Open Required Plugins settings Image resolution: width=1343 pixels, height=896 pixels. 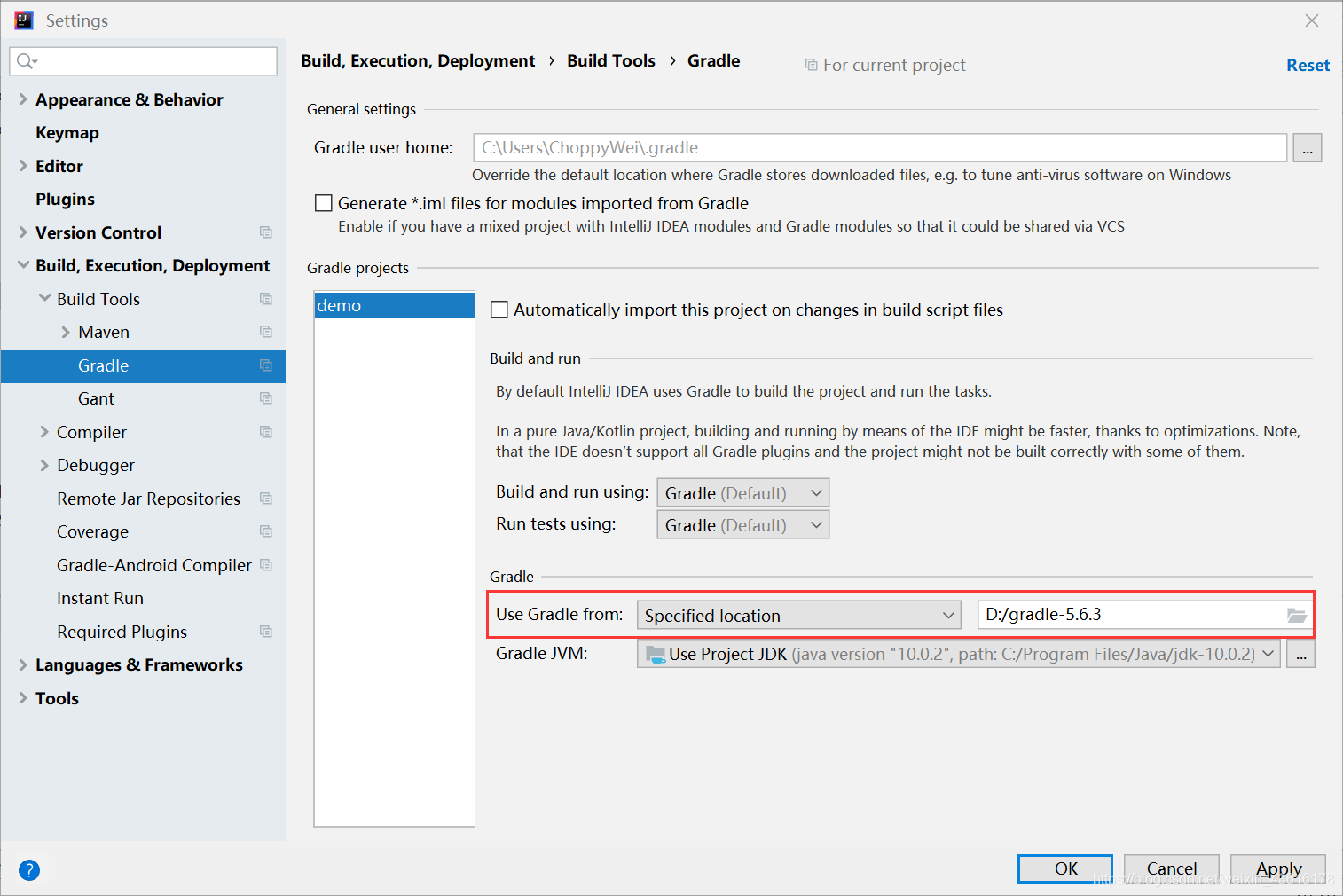122,632
